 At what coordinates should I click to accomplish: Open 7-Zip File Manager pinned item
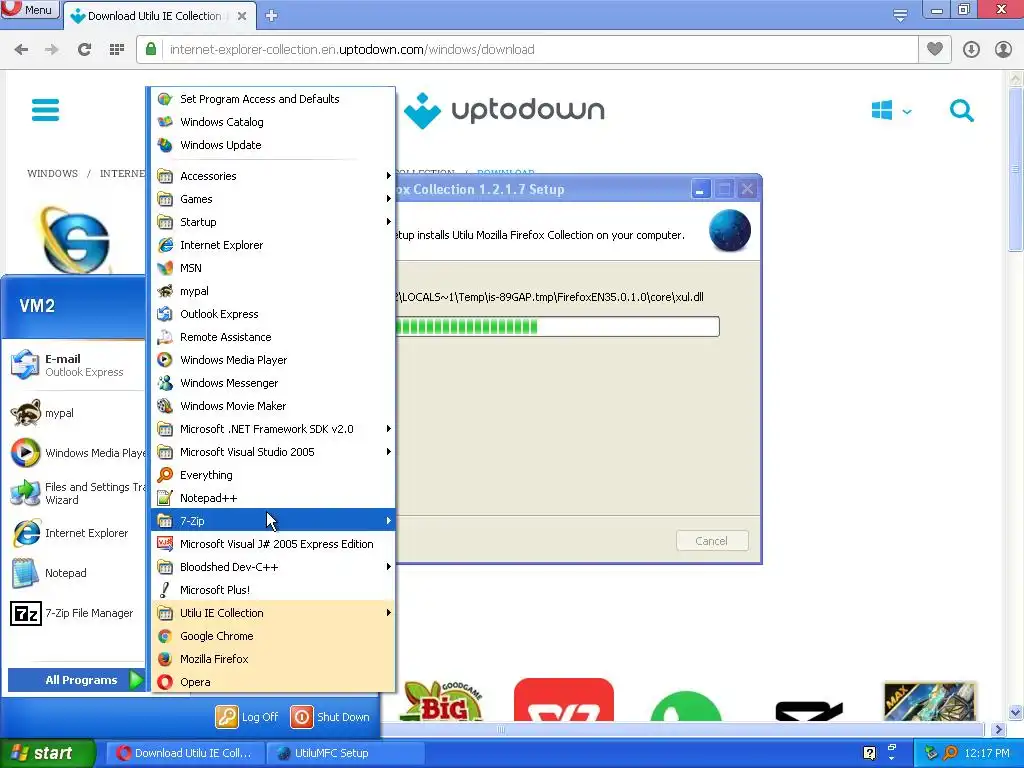click(73, 613)
